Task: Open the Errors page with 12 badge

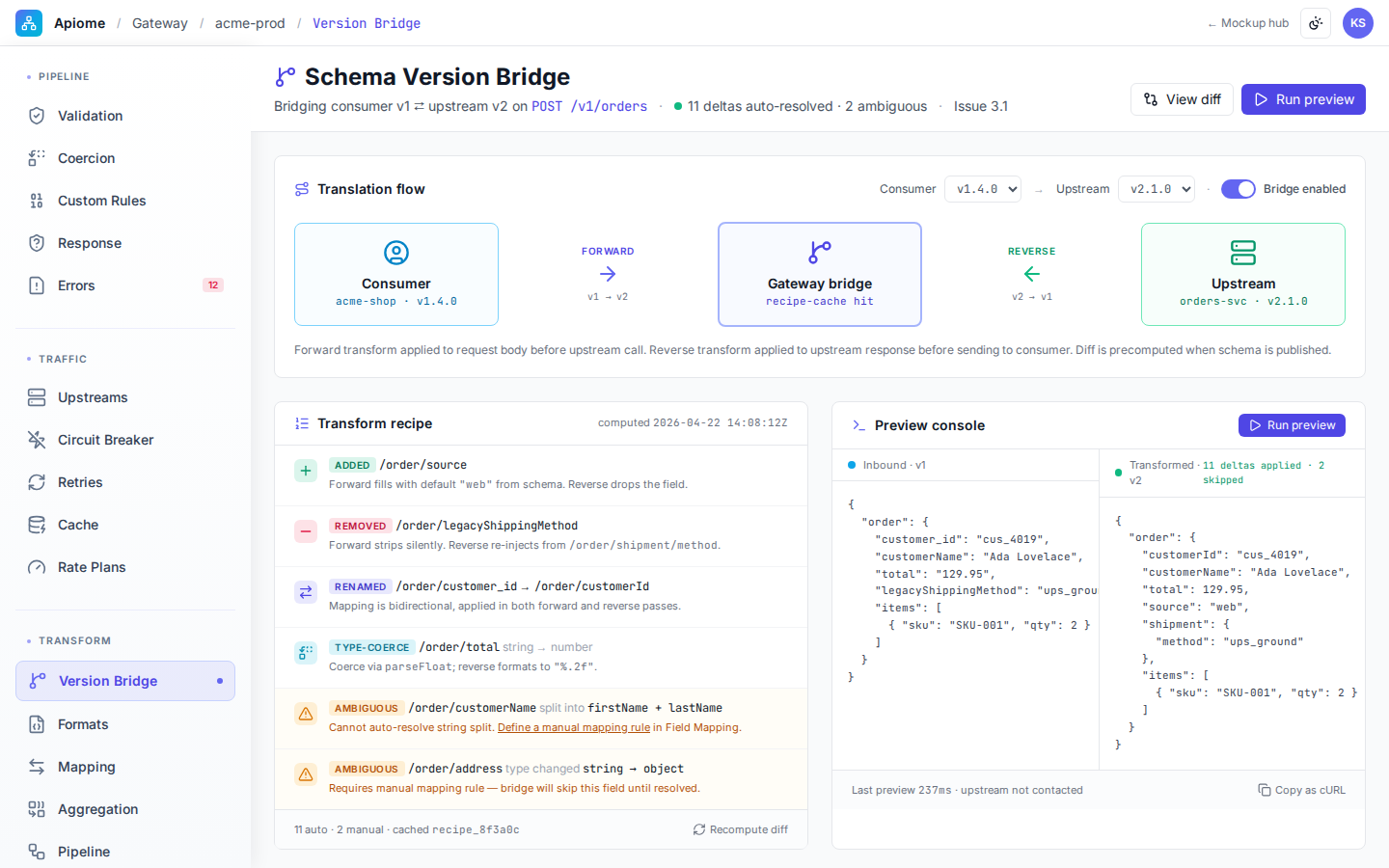Action: 125,285
